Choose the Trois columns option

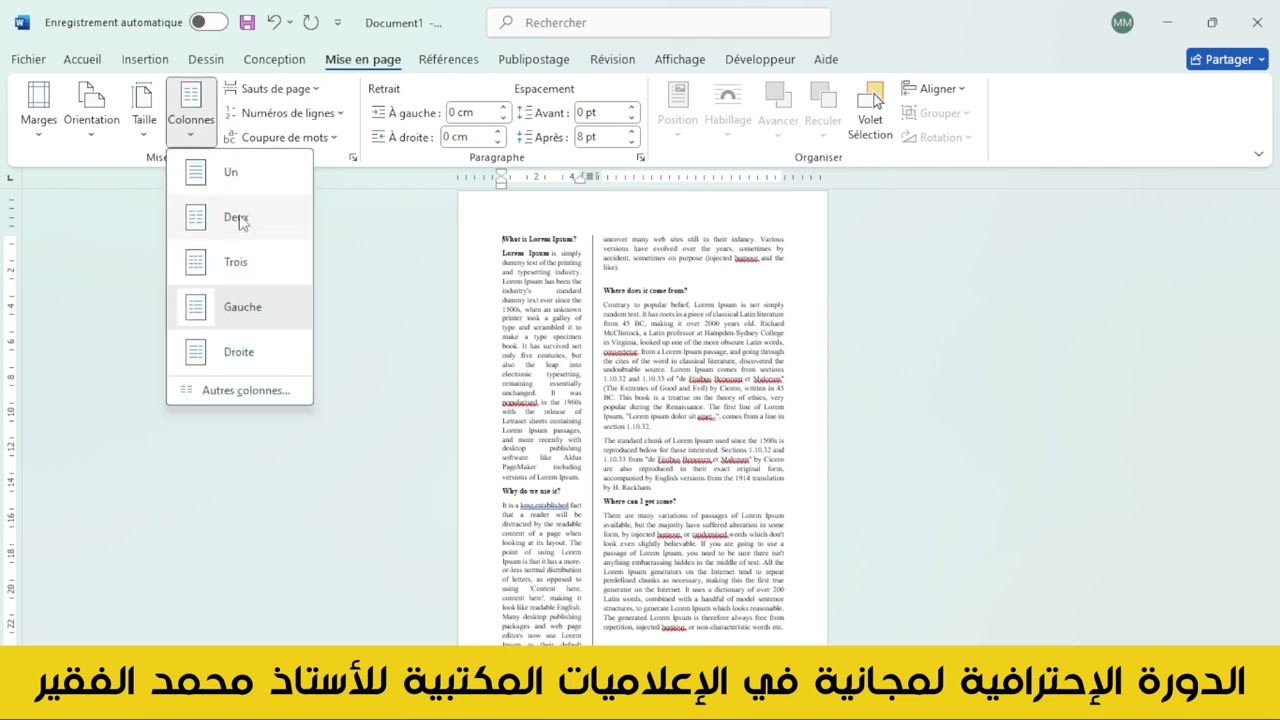point(240,262)
